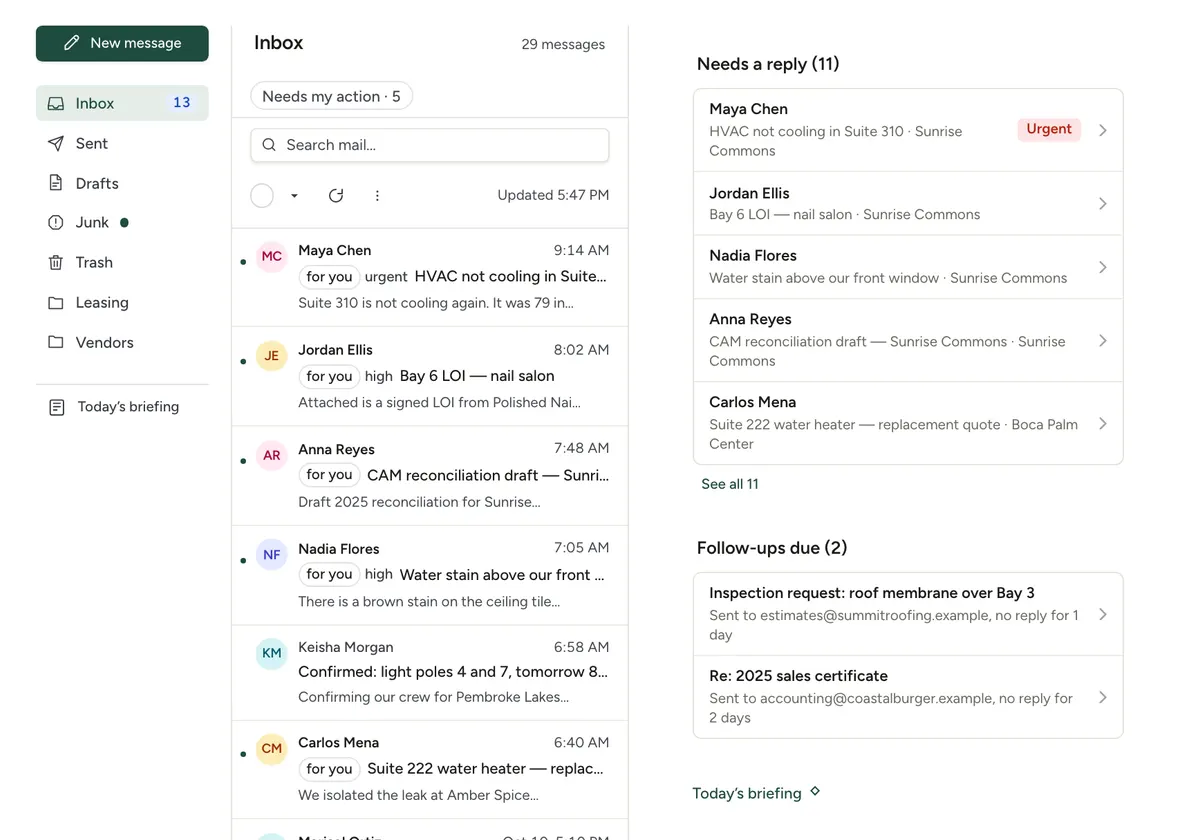Screen dimensions: 1200x840
Task: Click the 'for you' tag on Jordan Ellis's email
Action: 329,376
